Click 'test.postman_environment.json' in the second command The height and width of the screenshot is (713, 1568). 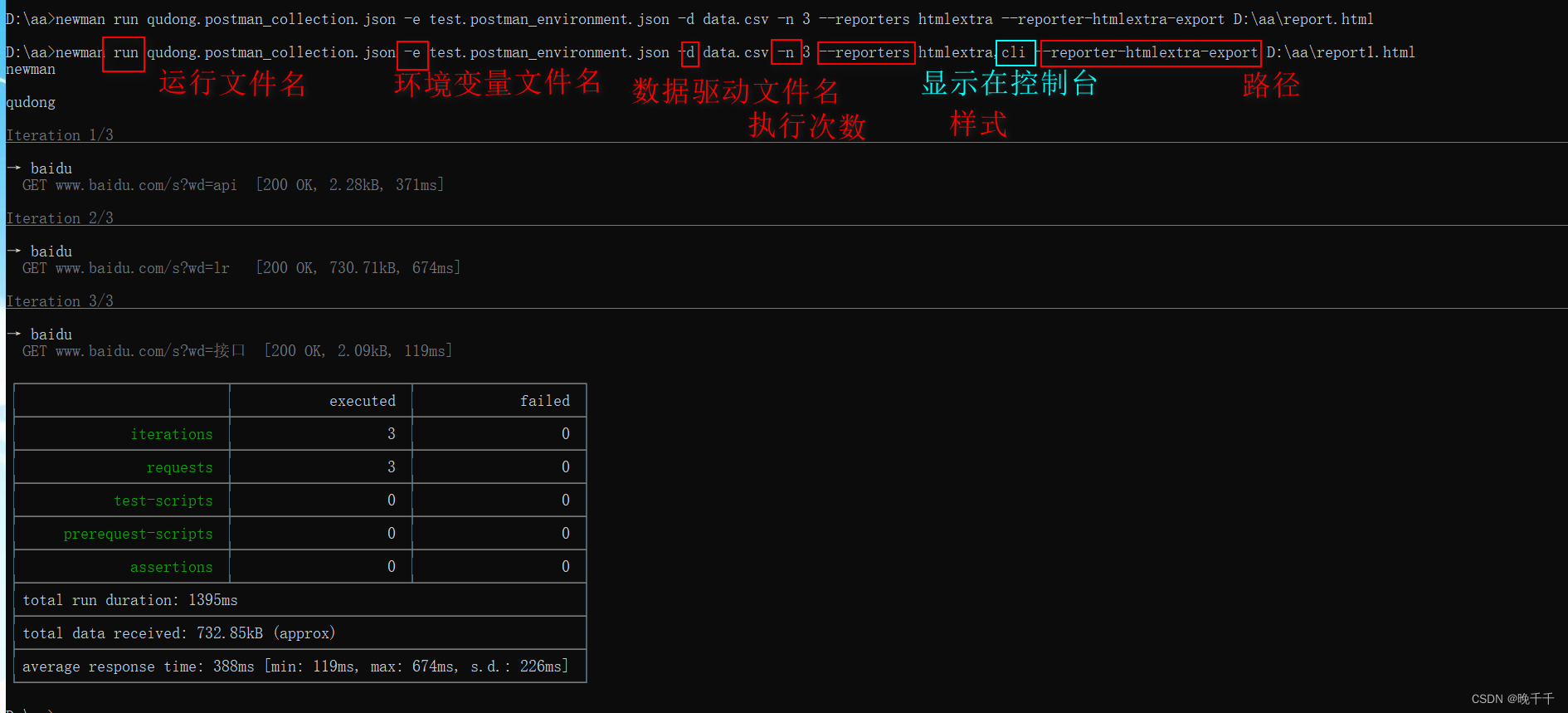[x=549, y=52]
